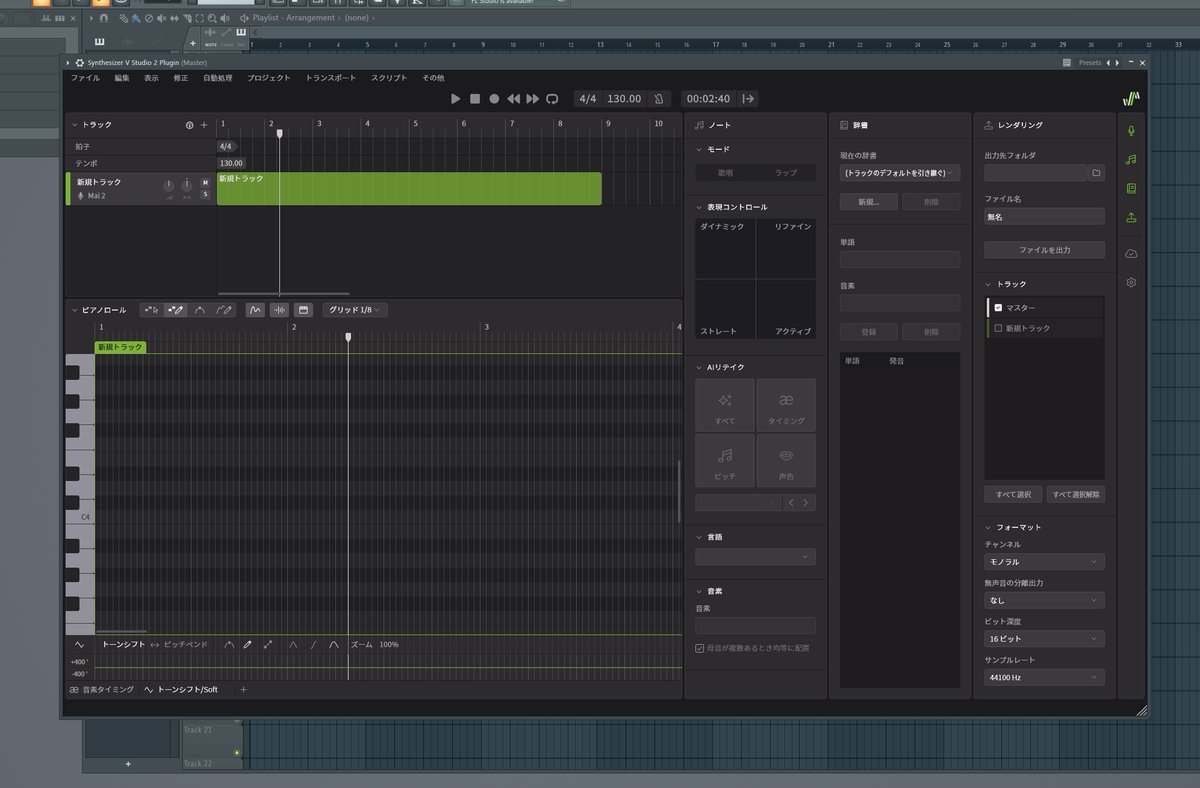Click the ファイル名 input field

click(x=1044, y=216)
